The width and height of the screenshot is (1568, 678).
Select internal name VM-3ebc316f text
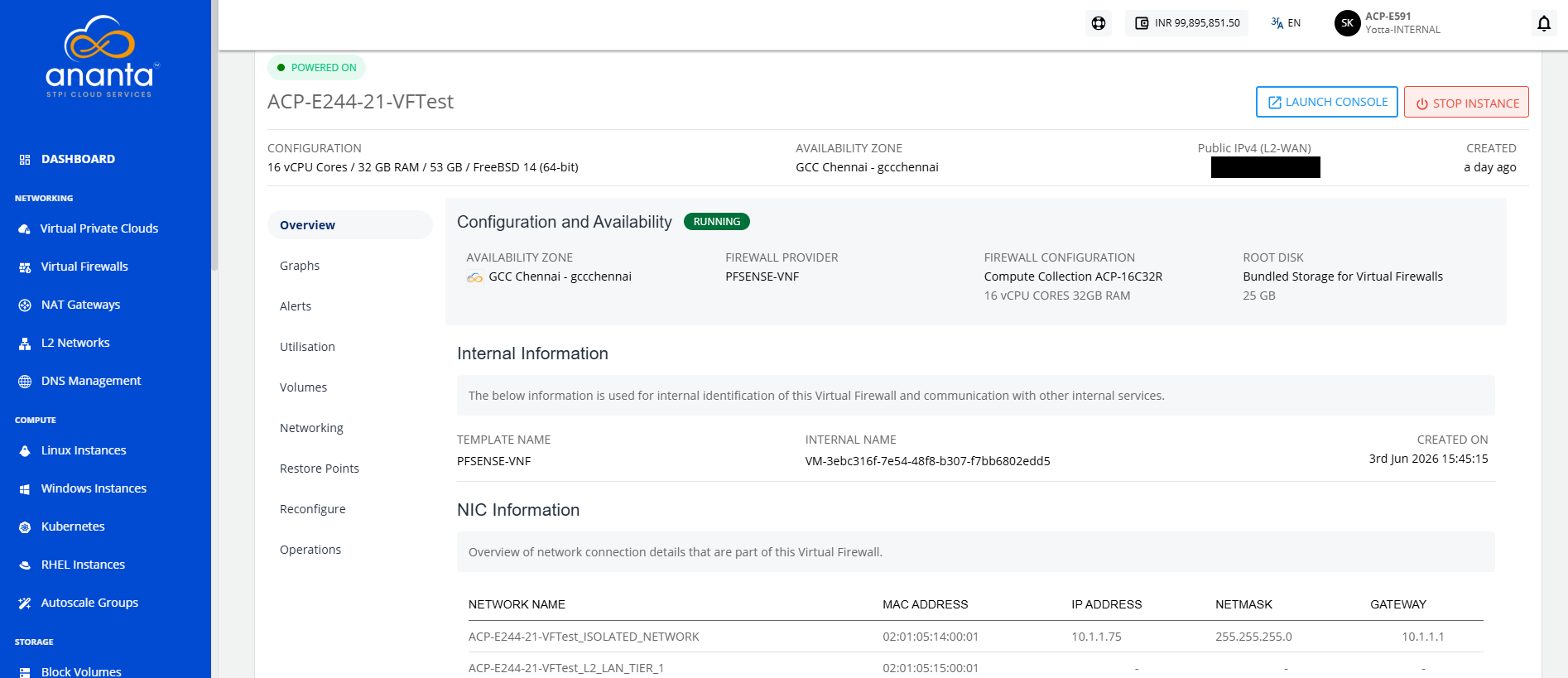point(927,461)
